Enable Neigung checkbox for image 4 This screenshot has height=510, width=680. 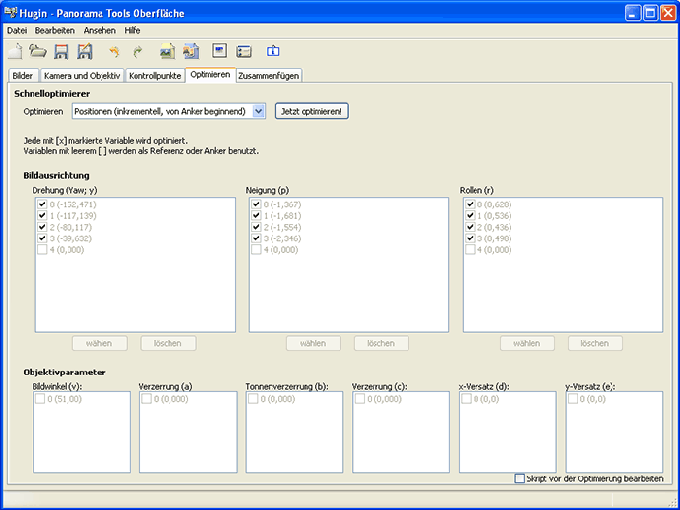click(256, 249)
